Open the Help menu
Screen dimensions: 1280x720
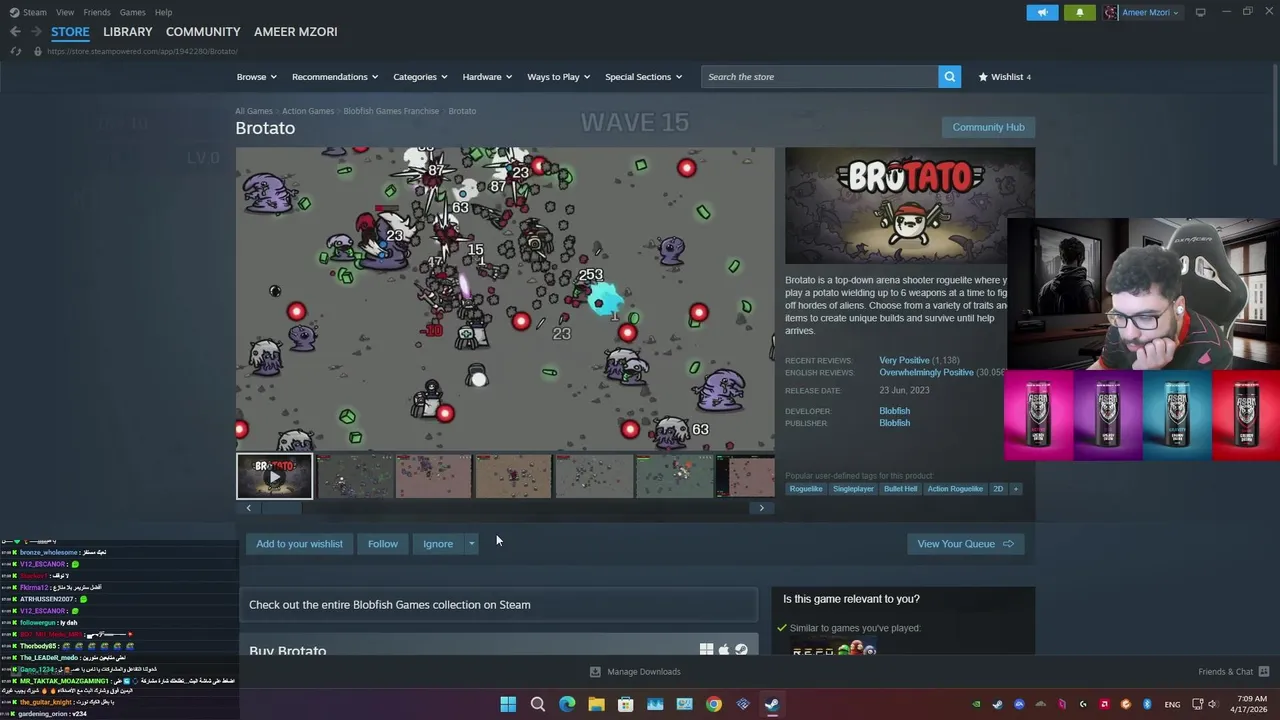(163, 12)
